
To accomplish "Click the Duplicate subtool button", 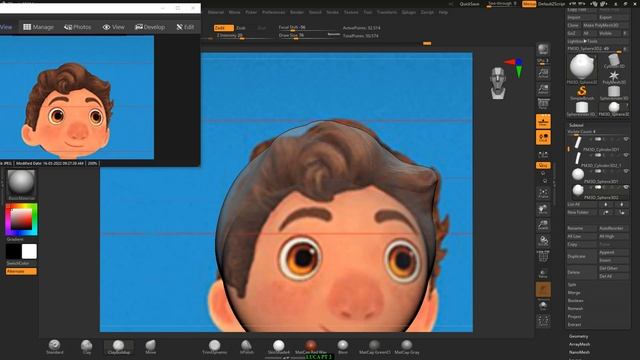I will click(x=582, y=256).
